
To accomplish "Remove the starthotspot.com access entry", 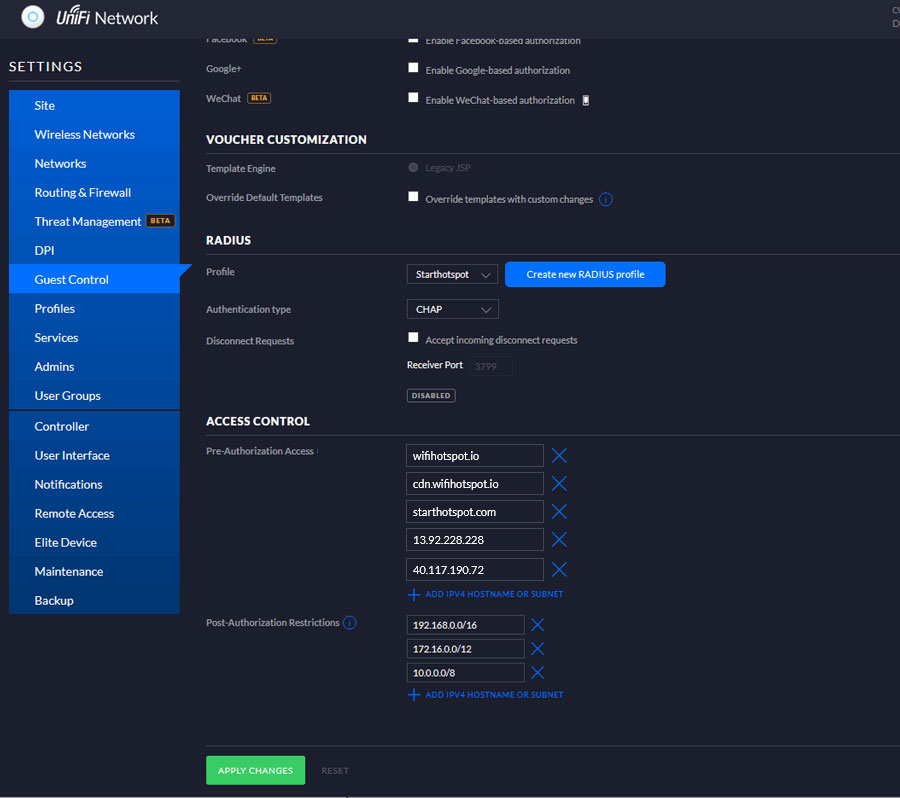I will click(x=559, y=512).
